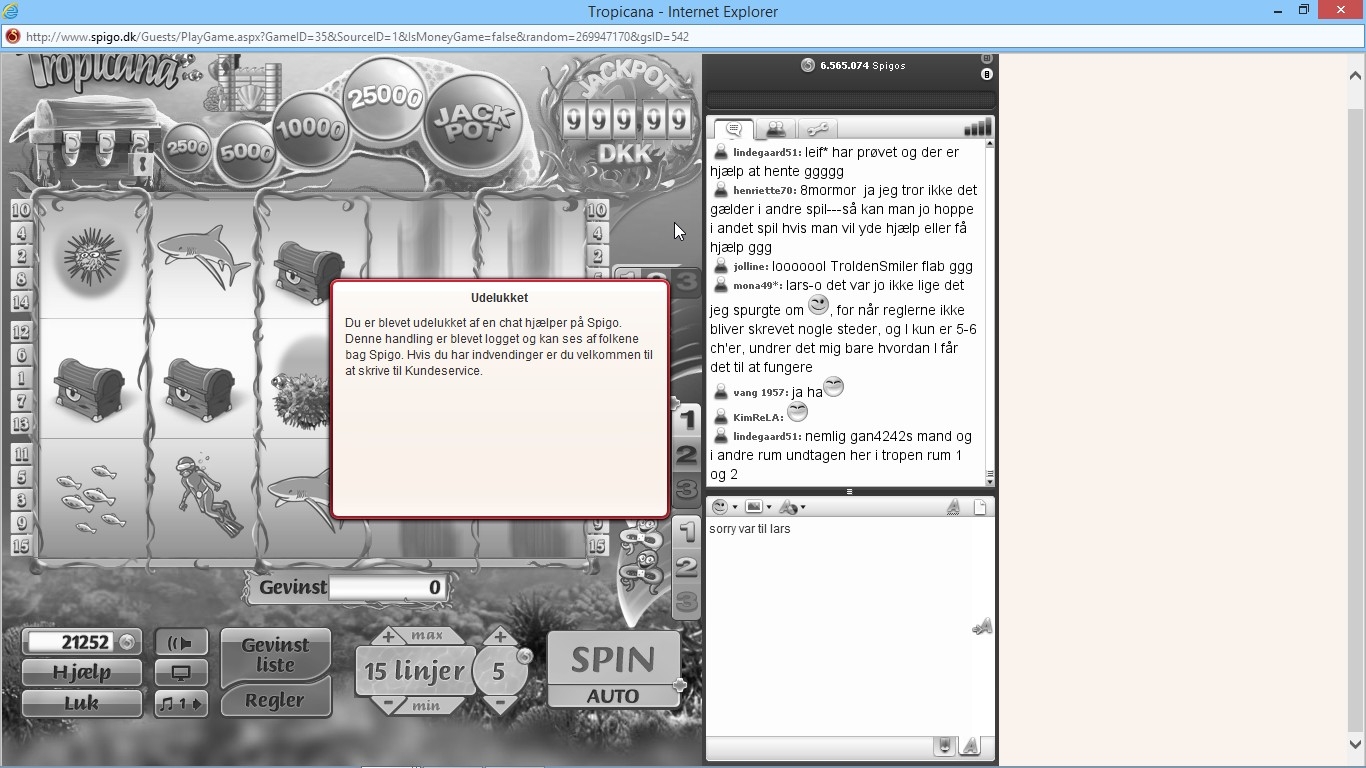Viewport: 1366px width, 768px height.
Task: Open the chat settings wrench tab
Action: [x=817, y=129]
